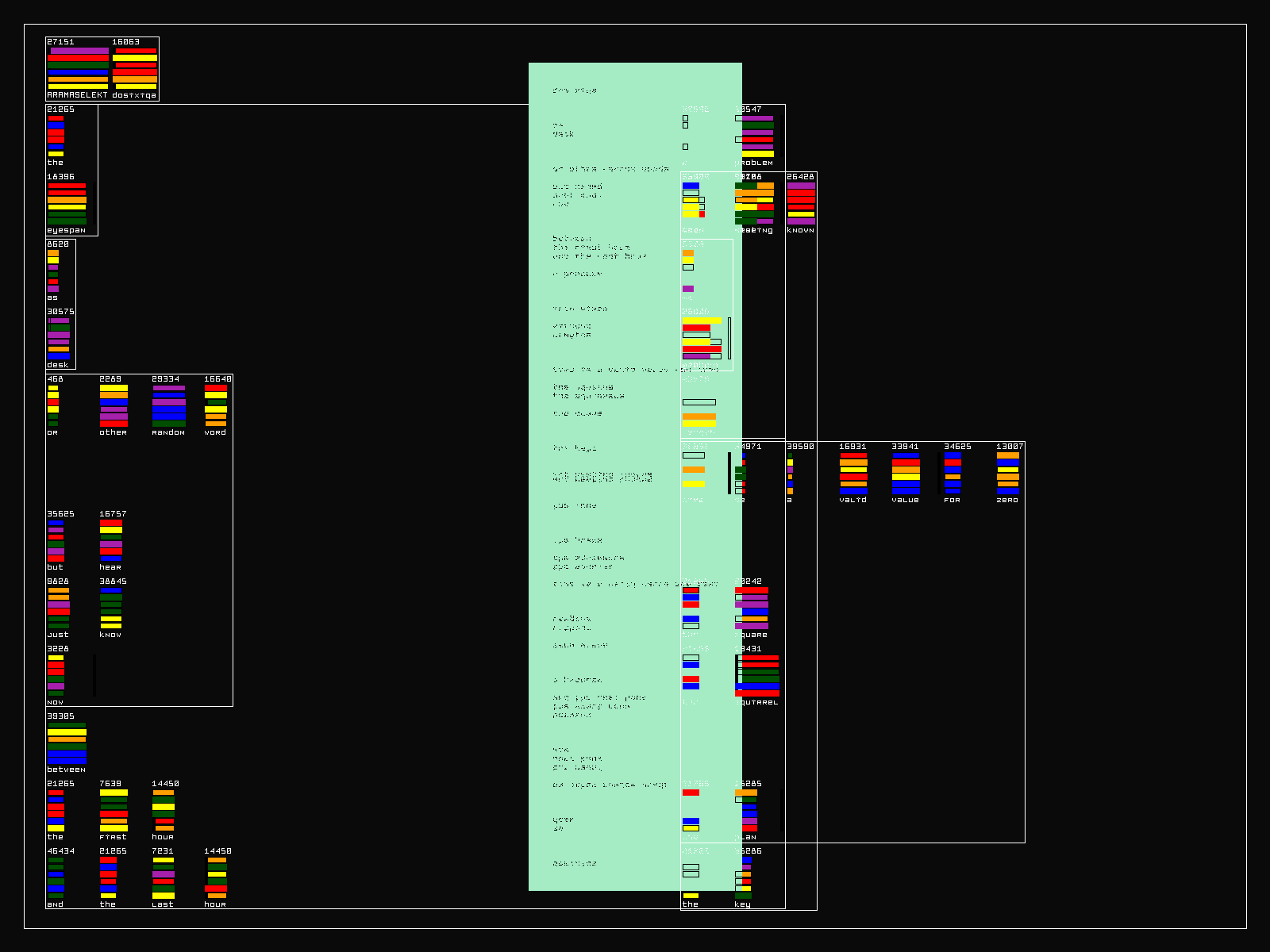Select the 'and' block numbered 46434
This screenshot has height=952, width=1270.
tap(56, 877)
